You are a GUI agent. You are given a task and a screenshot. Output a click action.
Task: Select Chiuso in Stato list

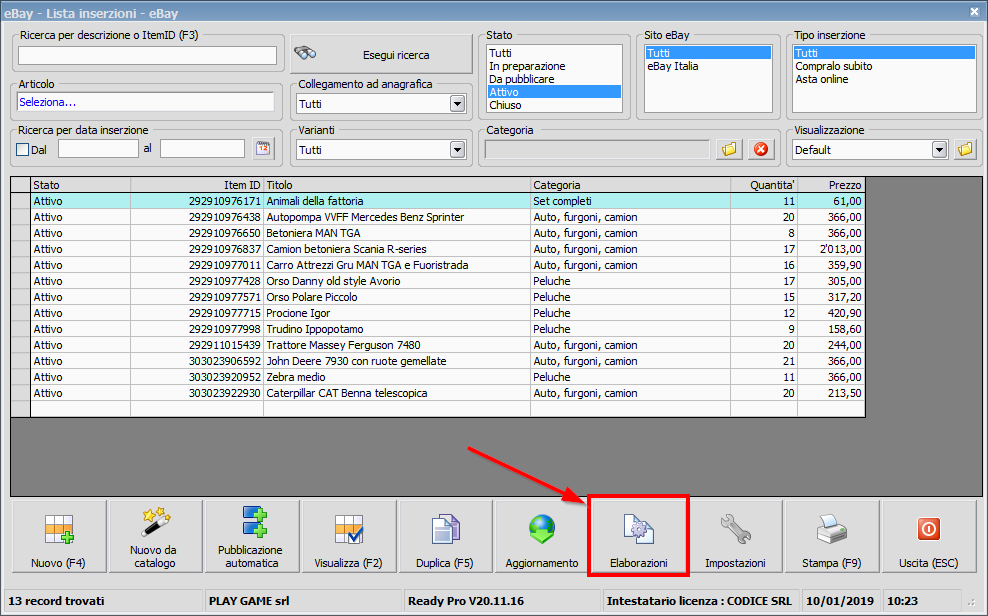click(x=554, y=105)
